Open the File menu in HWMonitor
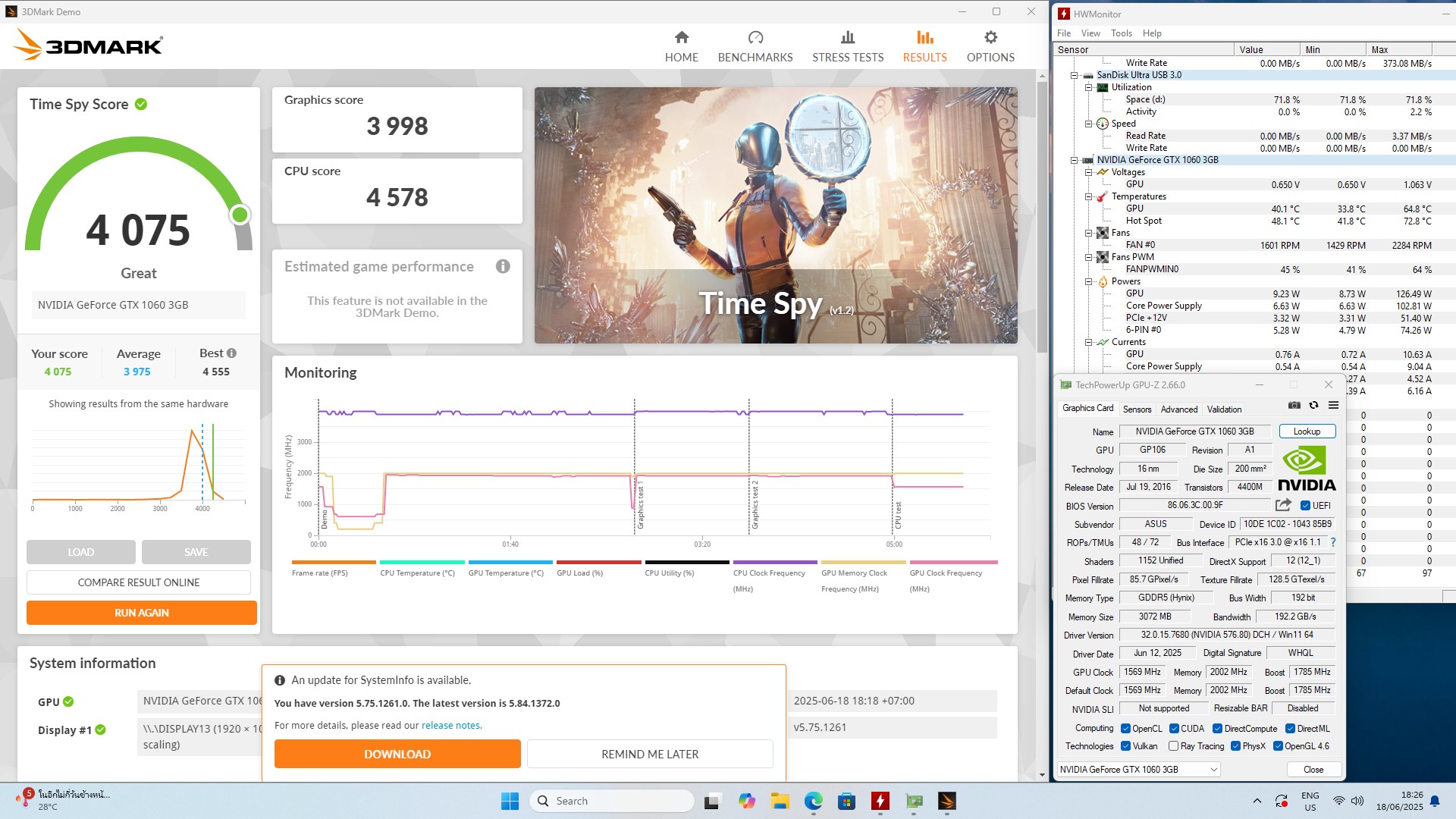 click(1064, 33)
